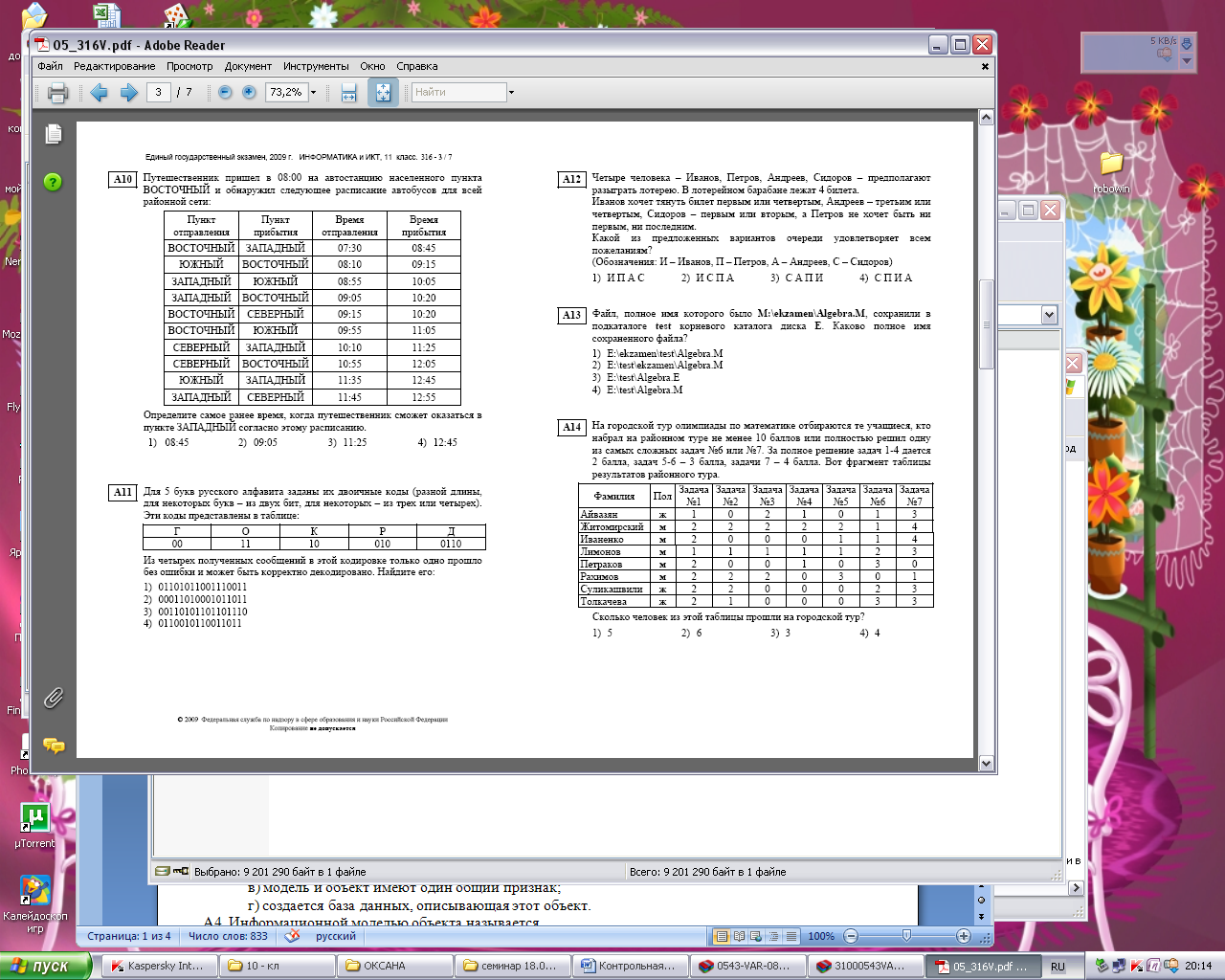Viewport: 1225px width, 980px height.
Task: Switch to 31000543VA... WinRAR taskbar button
Action: click(868, 966)
